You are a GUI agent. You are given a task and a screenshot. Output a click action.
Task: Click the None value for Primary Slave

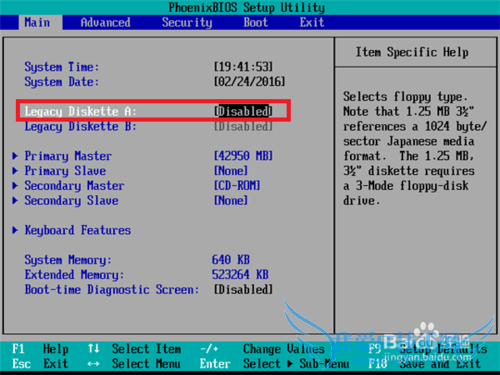[x=231, y=171]
